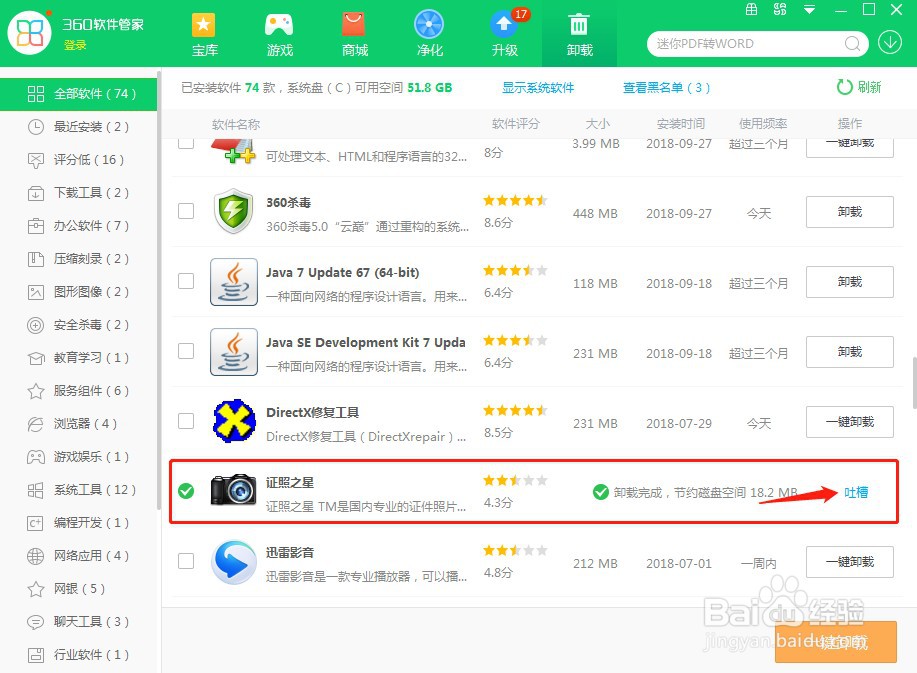Switch to the 游戏 games tab
This screenshot has width=917, height=673.
coord(279,34)
